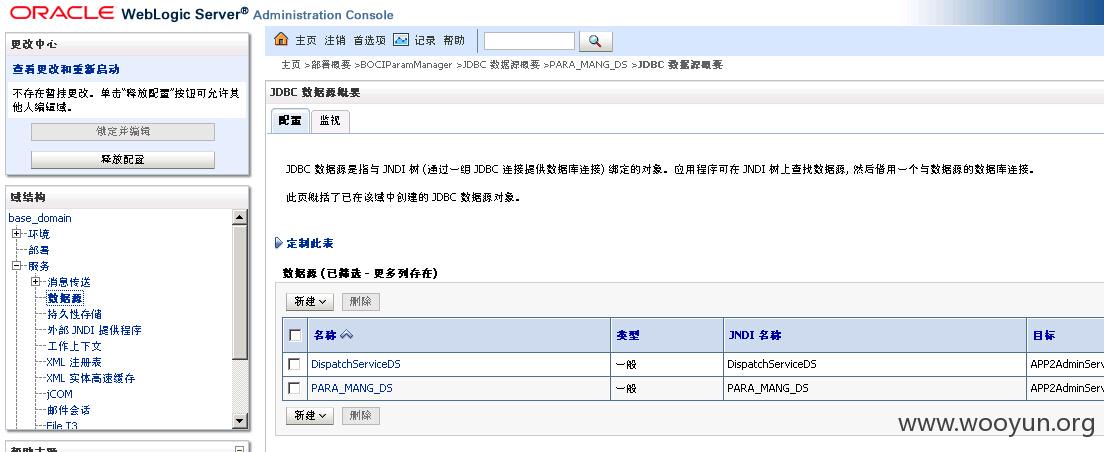Check the PARA_MANG_DS row checkbox
Screen dimensions: 1104x452
coord(294,388)
